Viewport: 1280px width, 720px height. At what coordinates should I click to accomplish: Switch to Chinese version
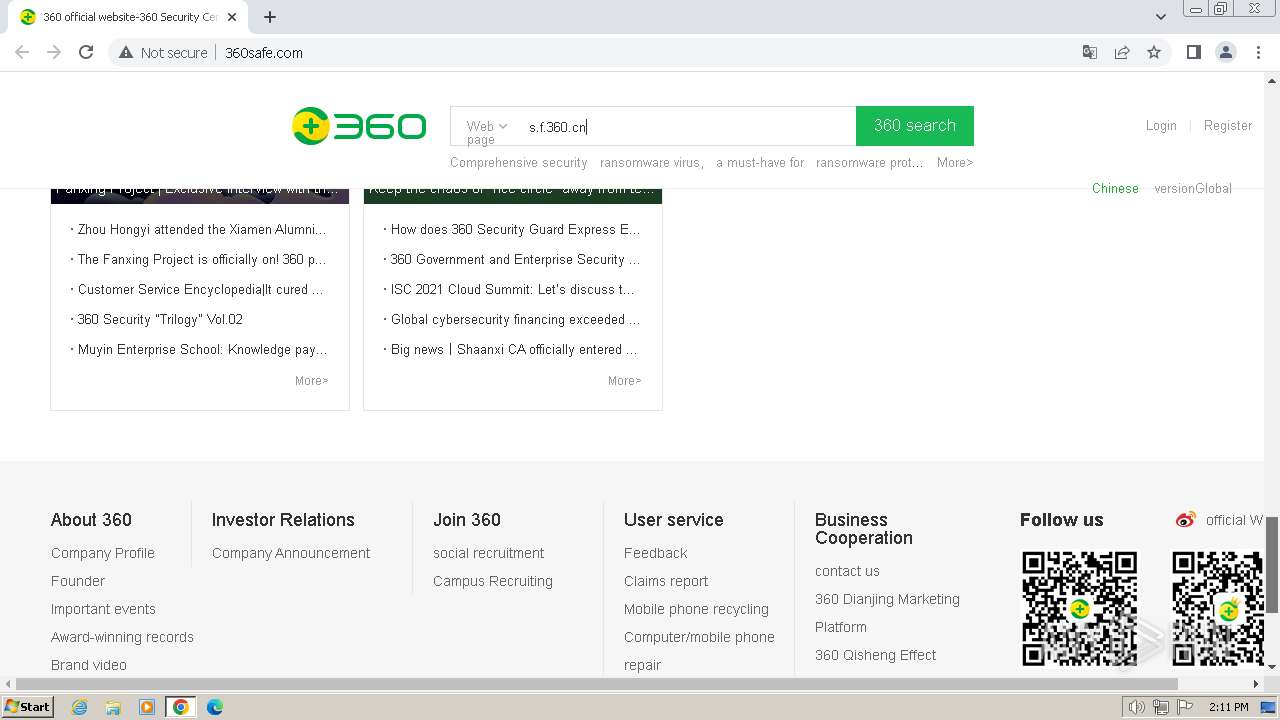click(1115, 188)
